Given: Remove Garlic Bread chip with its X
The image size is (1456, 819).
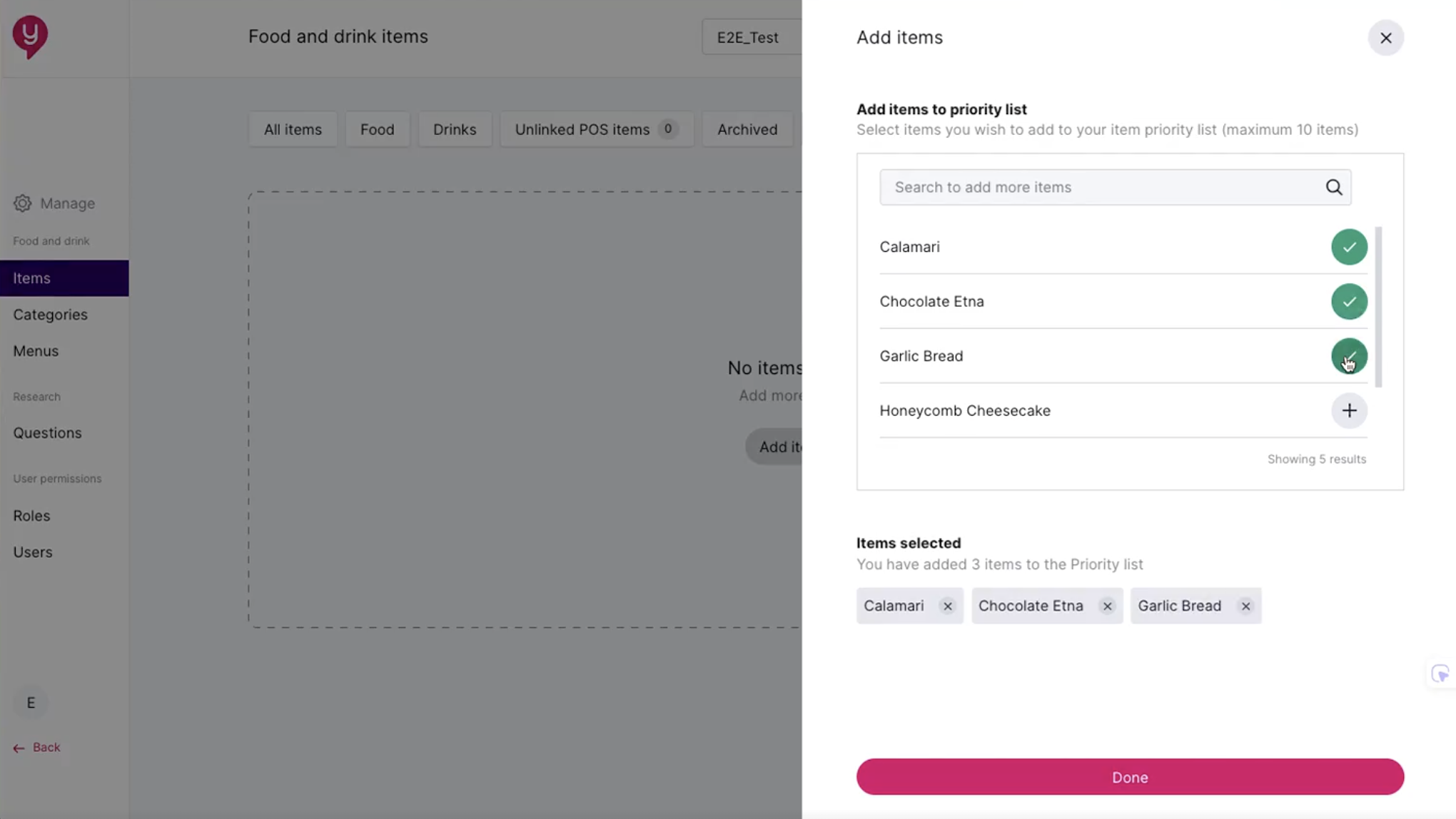Looking at the screenshot, I should [x=1245, y=606].
